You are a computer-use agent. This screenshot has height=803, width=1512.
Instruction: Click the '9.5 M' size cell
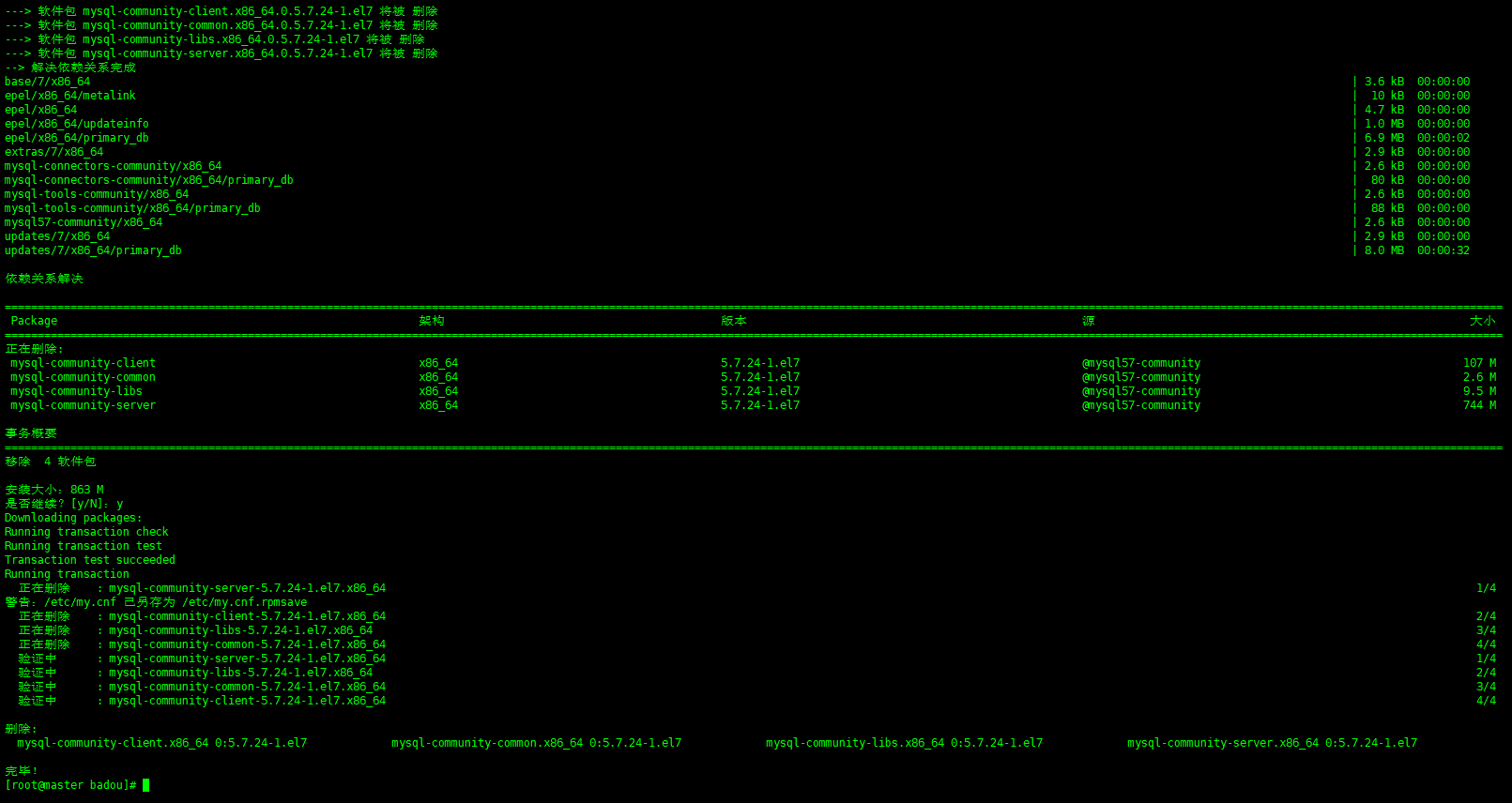(1480, 391)
